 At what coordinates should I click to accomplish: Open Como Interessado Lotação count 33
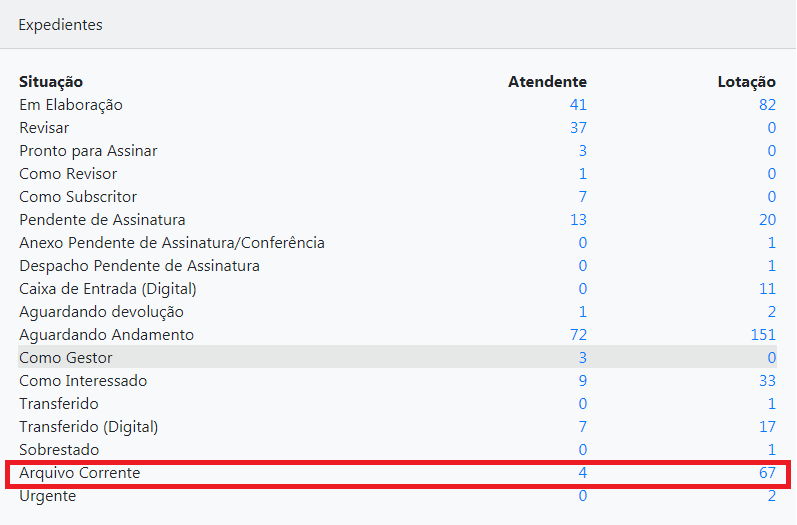[767, 381]
